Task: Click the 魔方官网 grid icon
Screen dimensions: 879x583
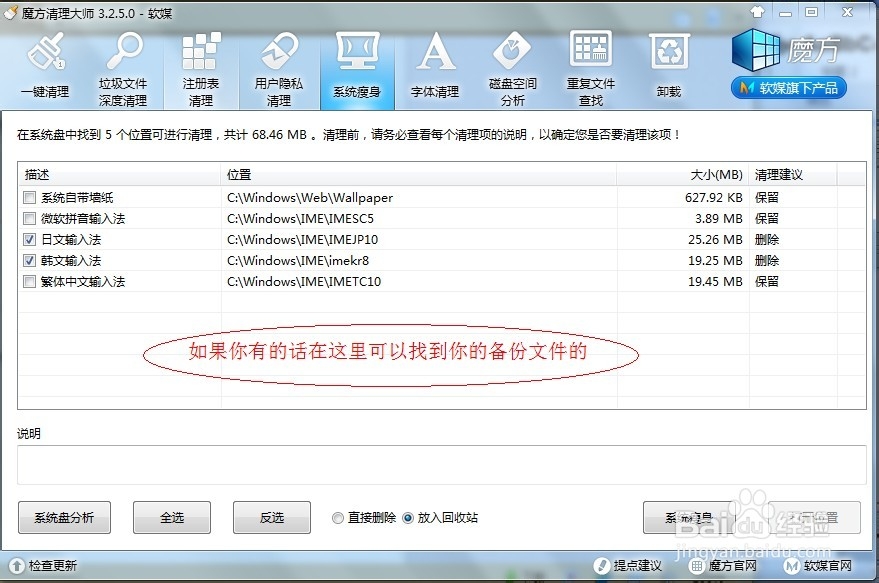Action: 697,566
